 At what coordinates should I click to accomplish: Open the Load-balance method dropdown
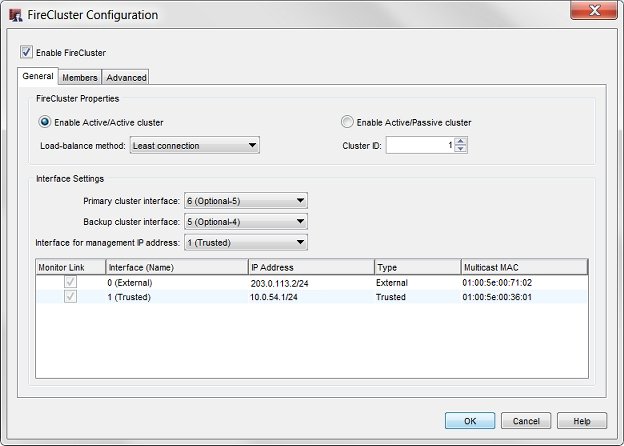tap(195, 145)
